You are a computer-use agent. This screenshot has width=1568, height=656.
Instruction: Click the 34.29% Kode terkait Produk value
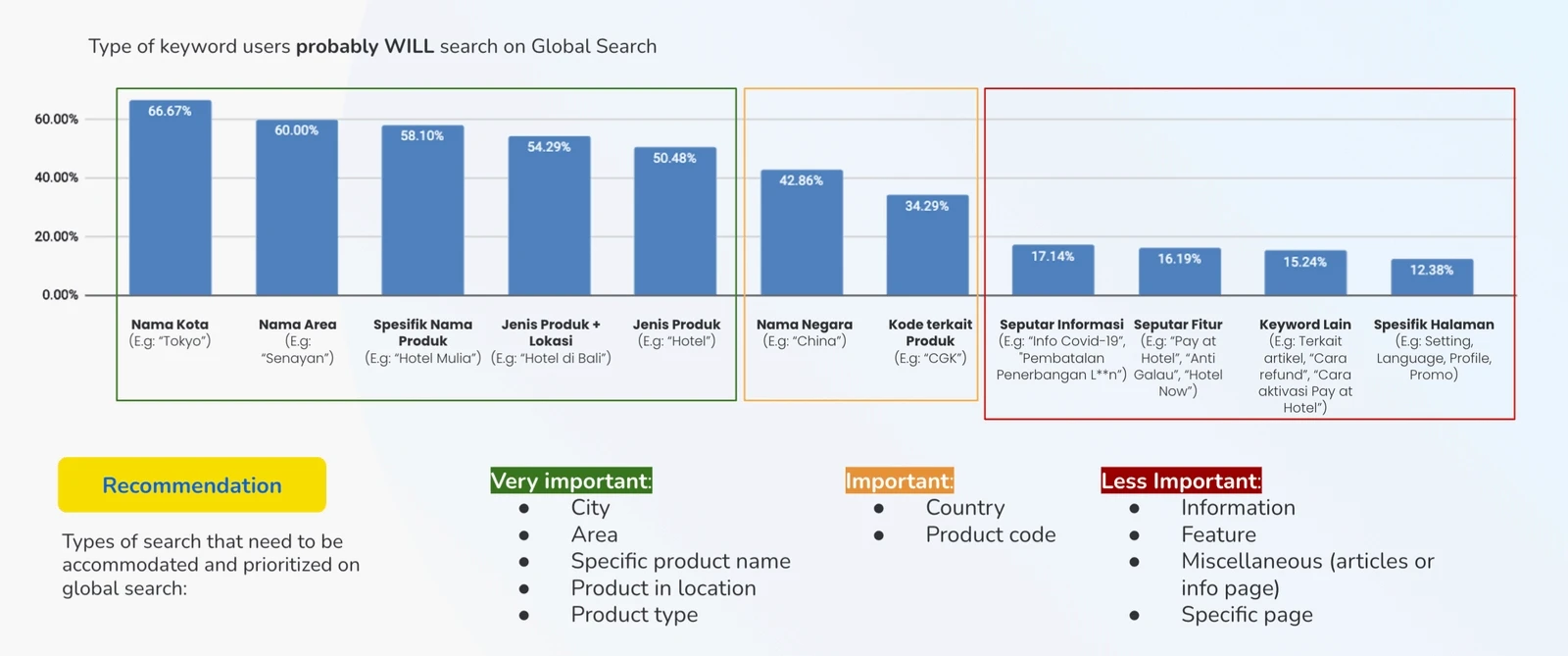click(927, 206)
